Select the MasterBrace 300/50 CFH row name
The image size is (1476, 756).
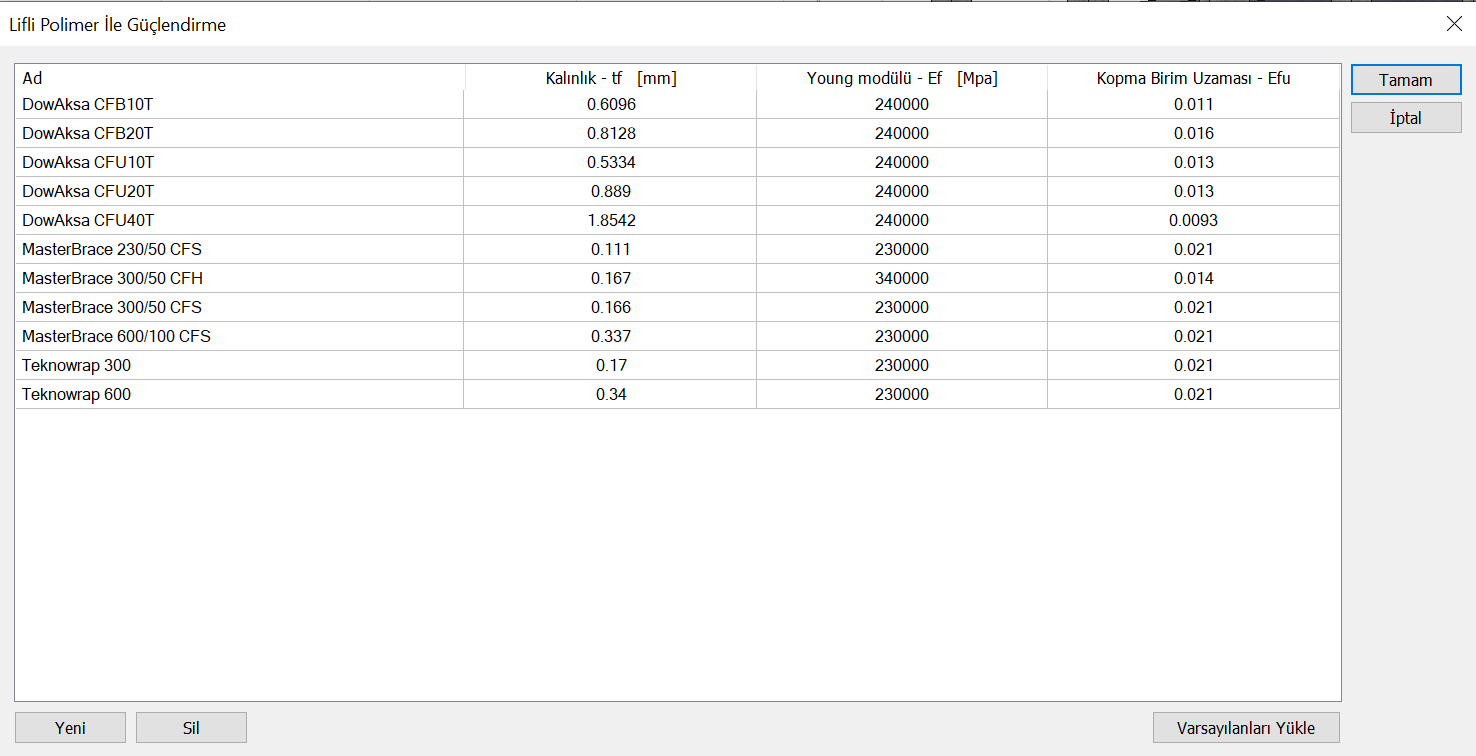coord(112,278)
